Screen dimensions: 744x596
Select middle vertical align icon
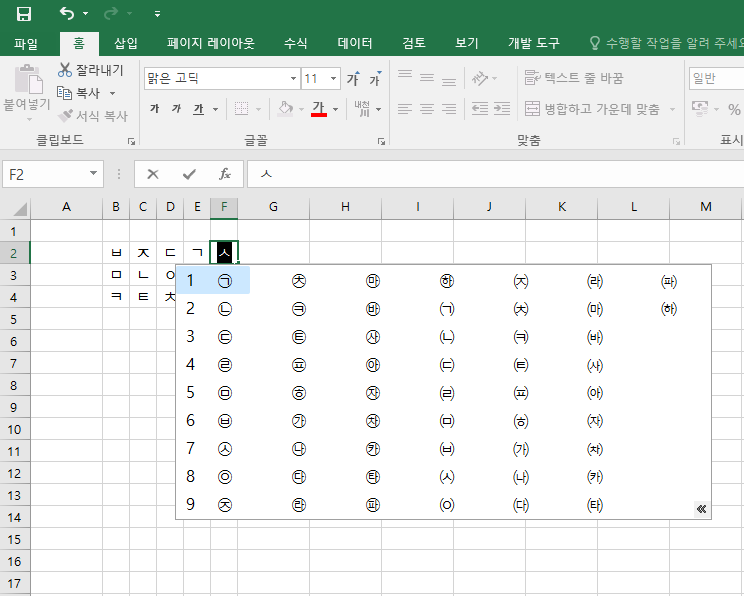coord(427,78)
